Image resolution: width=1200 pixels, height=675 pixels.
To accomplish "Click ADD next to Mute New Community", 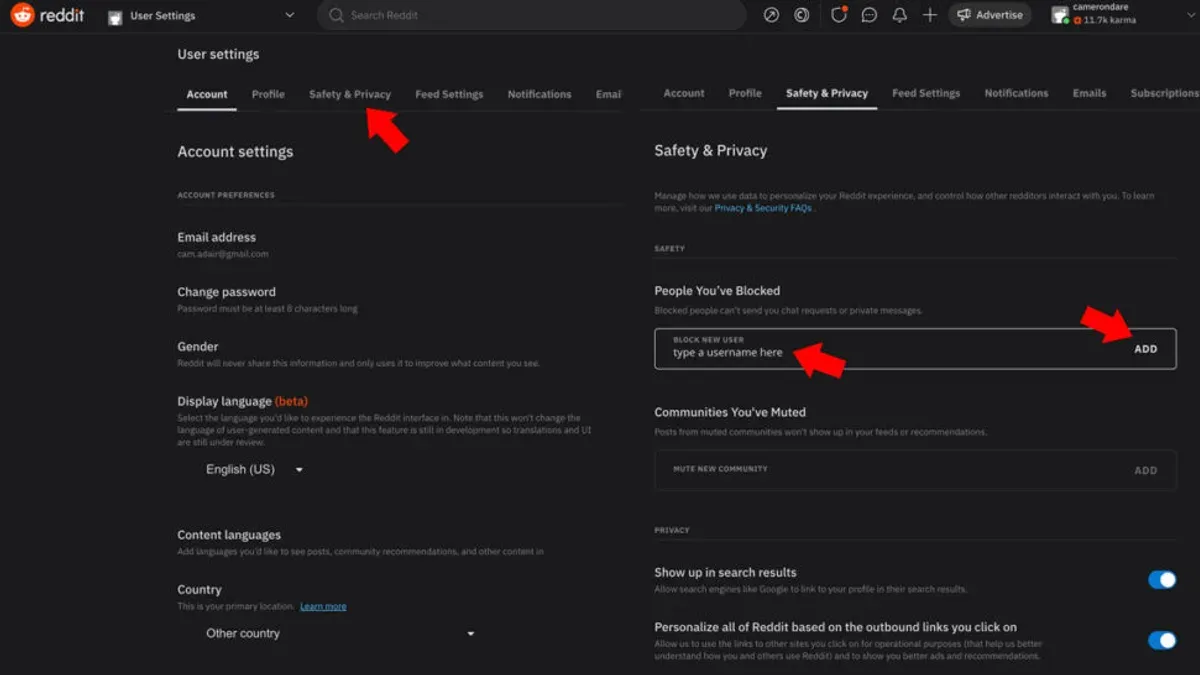I will pyautogui.click(x=1146, y=470).
